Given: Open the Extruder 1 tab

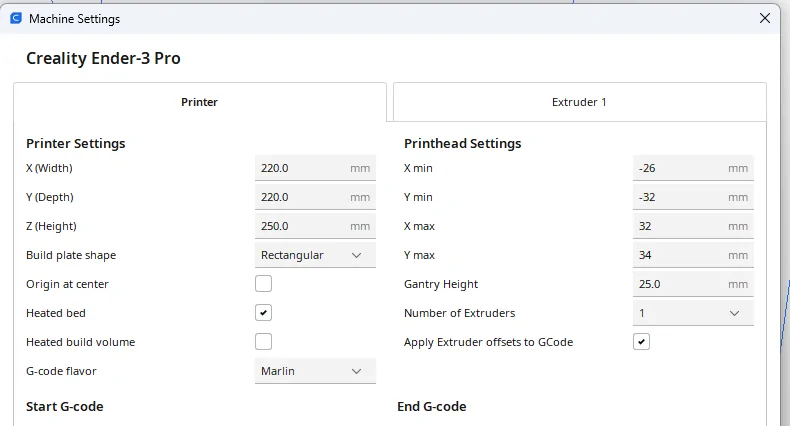Looking at the screenshot, I should point(579,102).
